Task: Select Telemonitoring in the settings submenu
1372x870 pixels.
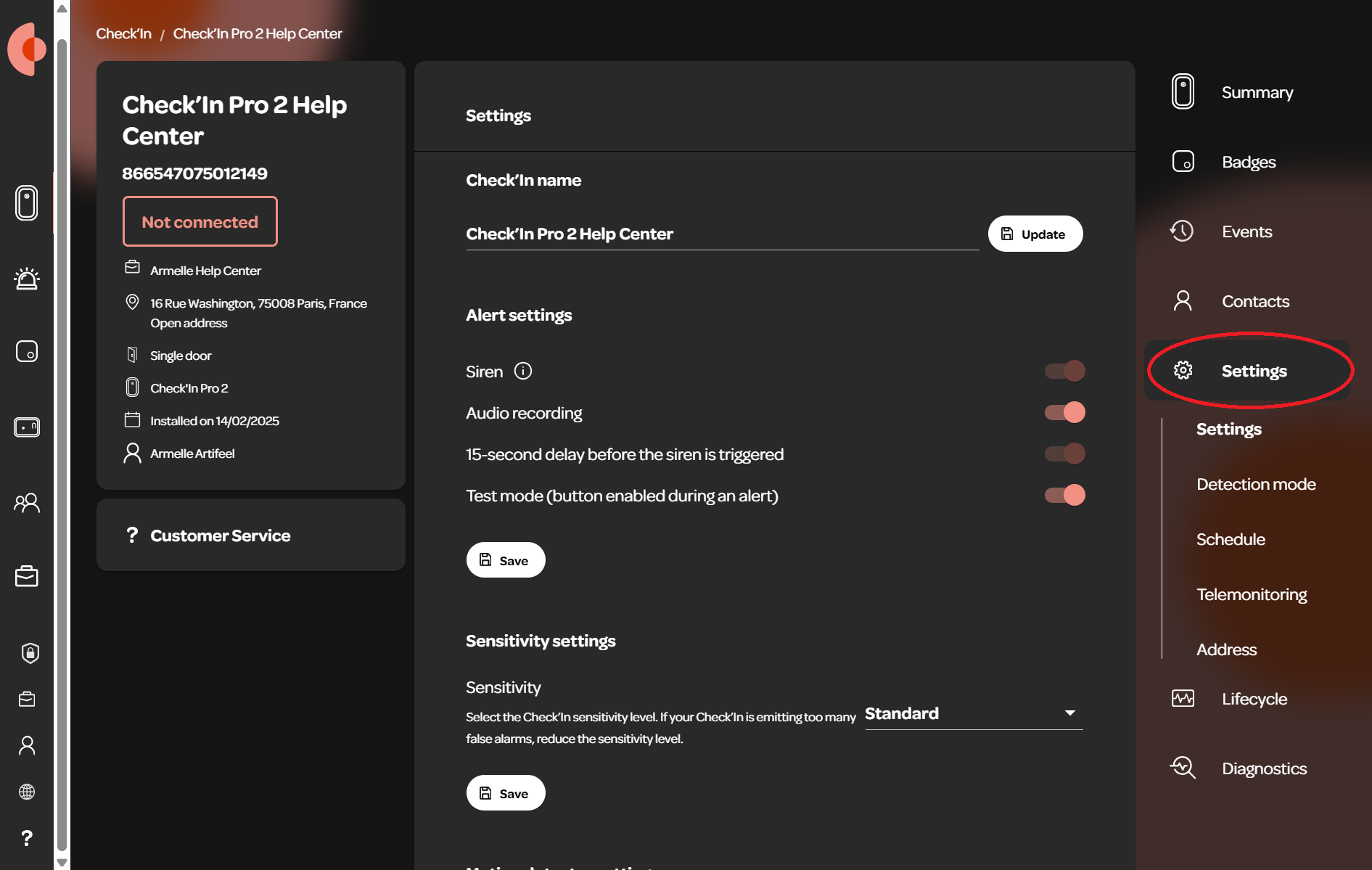Action: [1252, 594]
